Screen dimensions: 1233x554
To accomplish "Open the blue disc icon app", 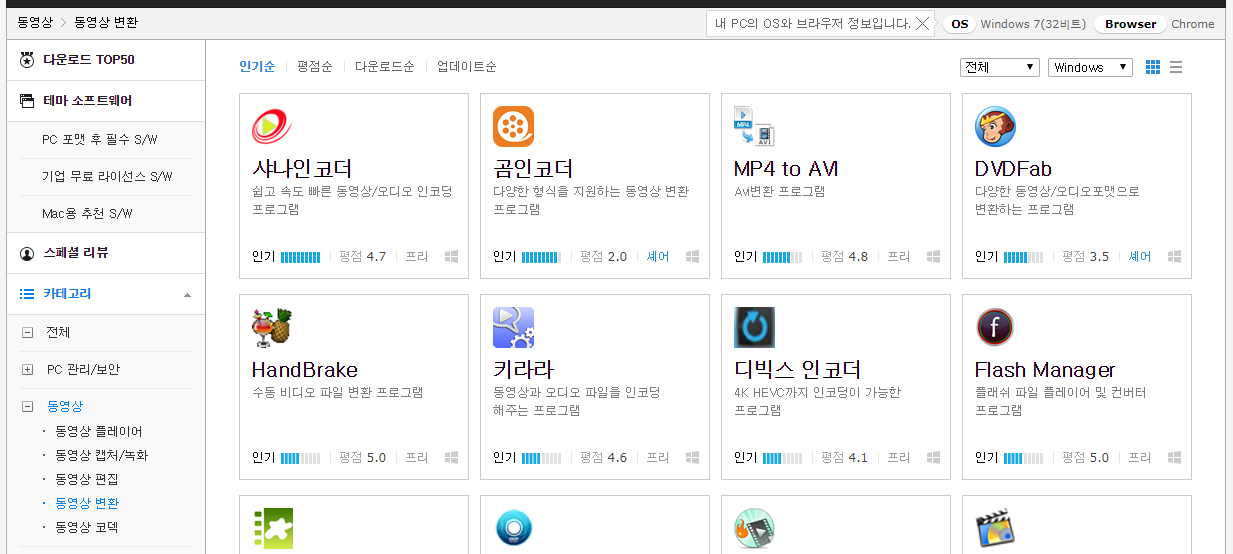I will click(513, 528).
